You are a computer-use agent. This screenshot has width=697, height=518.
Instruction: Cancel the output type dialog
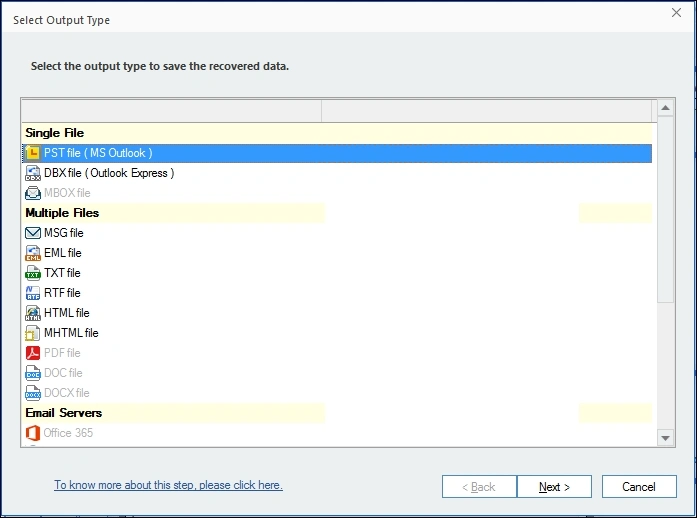click(639, 487)
